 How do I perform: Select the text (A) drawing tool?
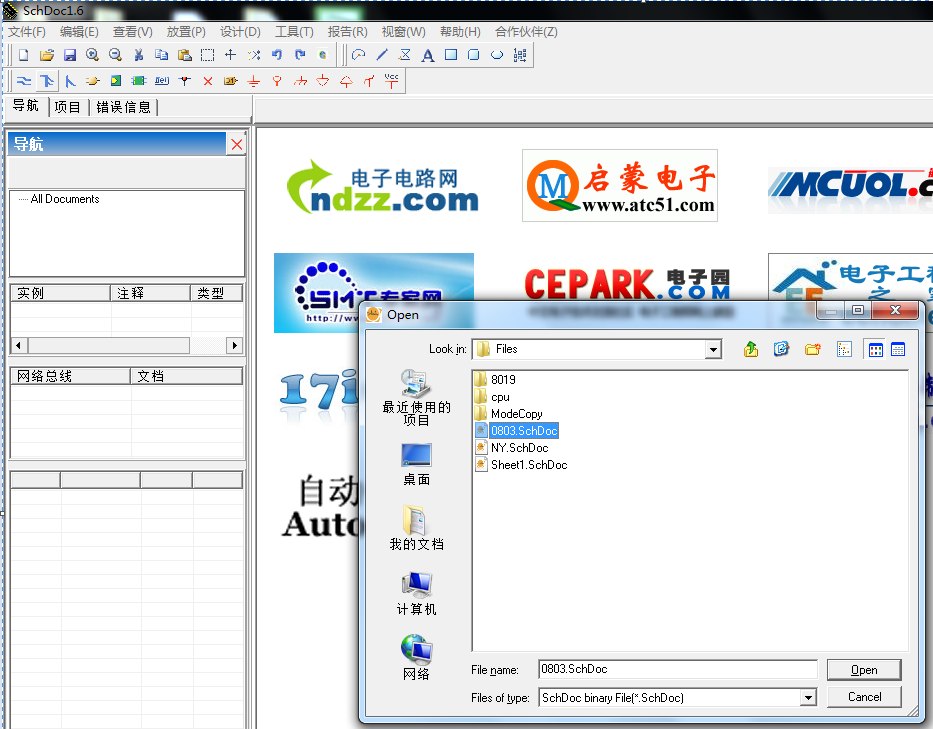click(428, 55)
